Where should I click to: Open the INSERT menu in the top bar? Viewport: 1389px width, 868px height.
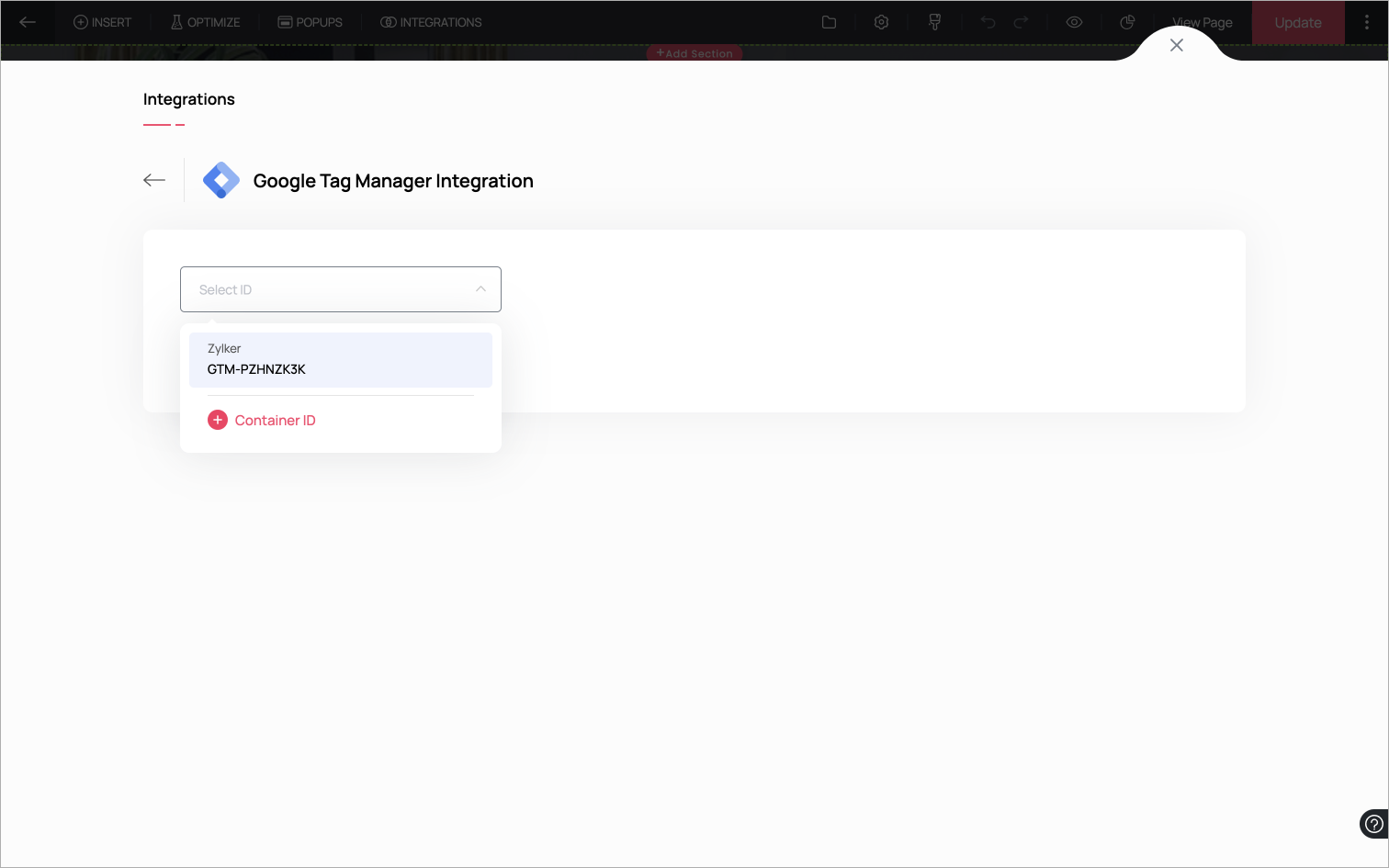coord(102,22)
